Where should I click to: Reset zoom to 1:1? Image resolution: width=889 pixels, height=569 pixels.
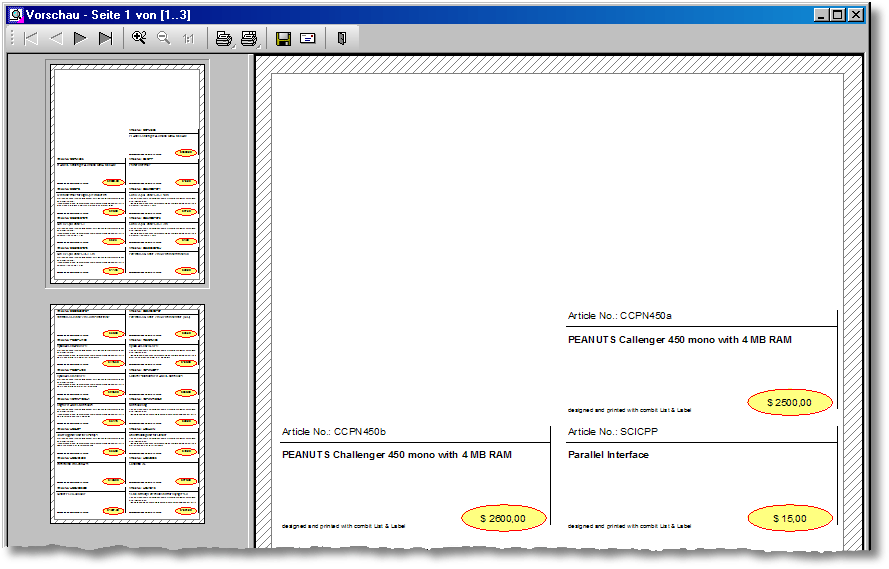coord(189,39)
